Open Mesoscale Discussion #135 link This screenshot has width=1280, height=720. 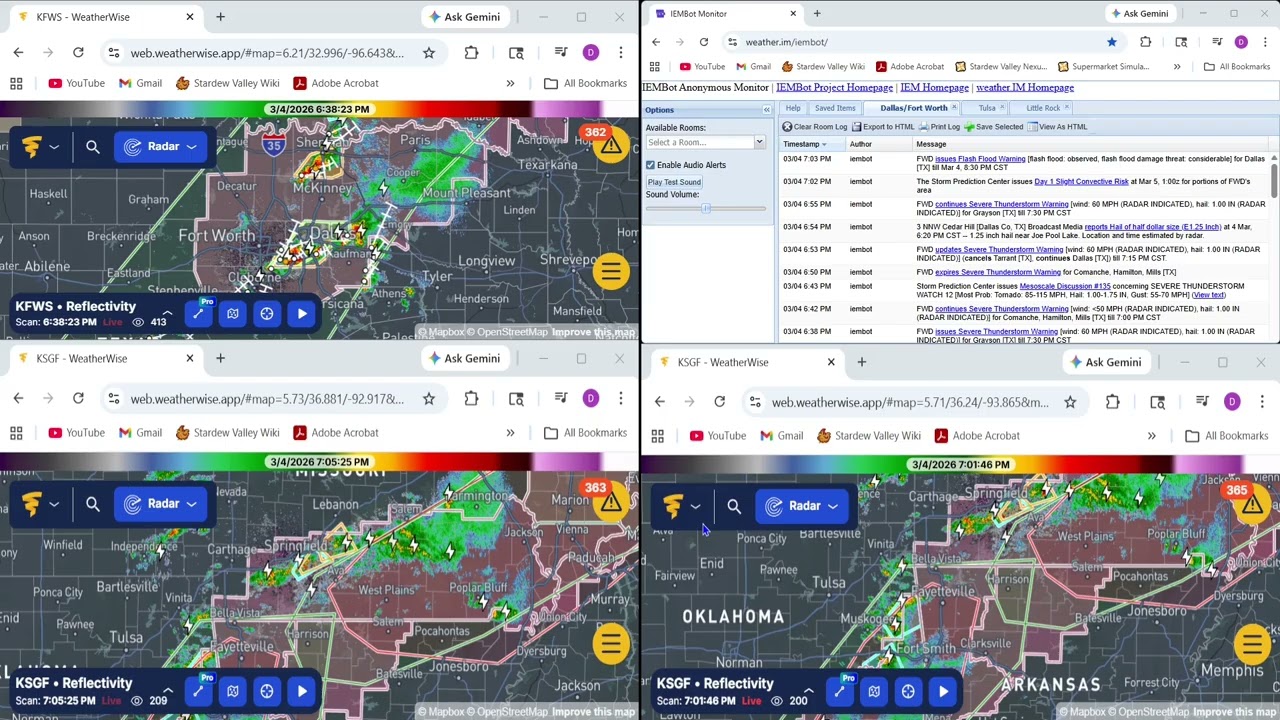(1065, 286)
